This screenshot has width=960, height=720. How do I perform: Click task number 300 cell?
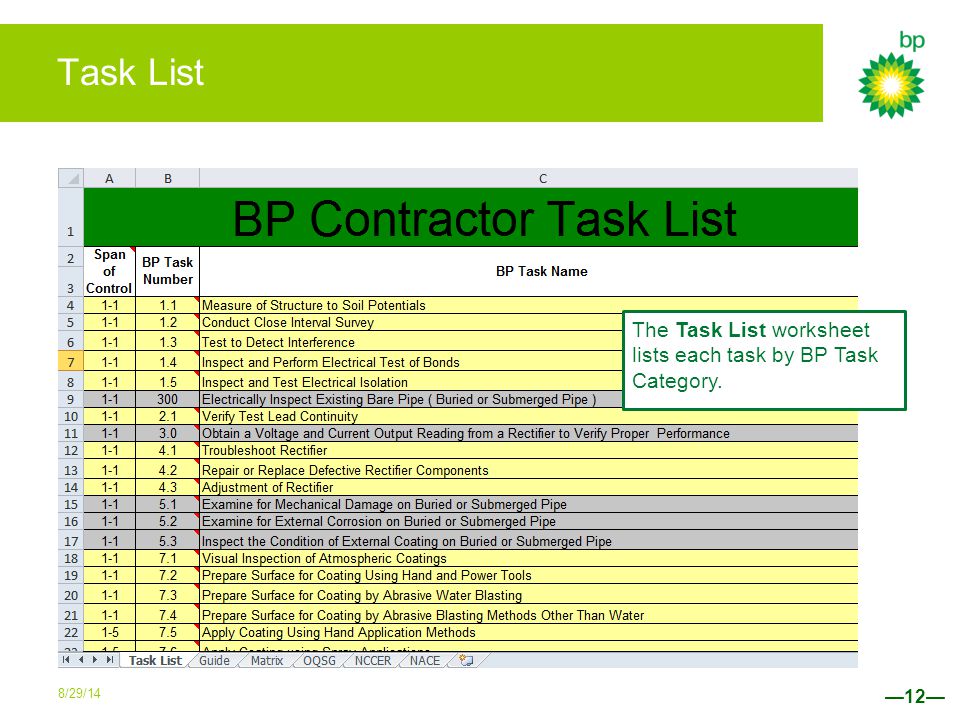(167, 400)
